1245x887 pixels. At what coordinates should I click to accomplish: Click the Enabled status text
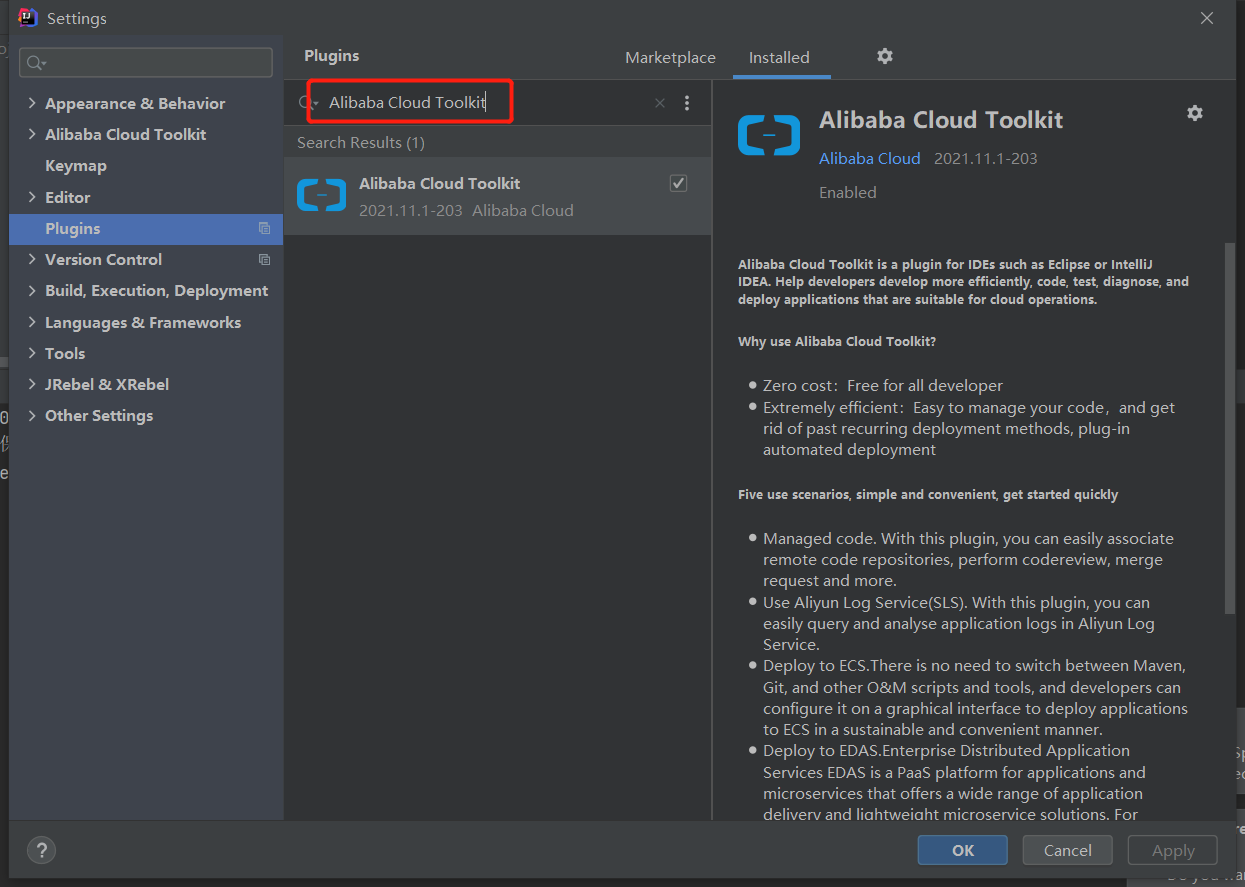tap(848, 192)
